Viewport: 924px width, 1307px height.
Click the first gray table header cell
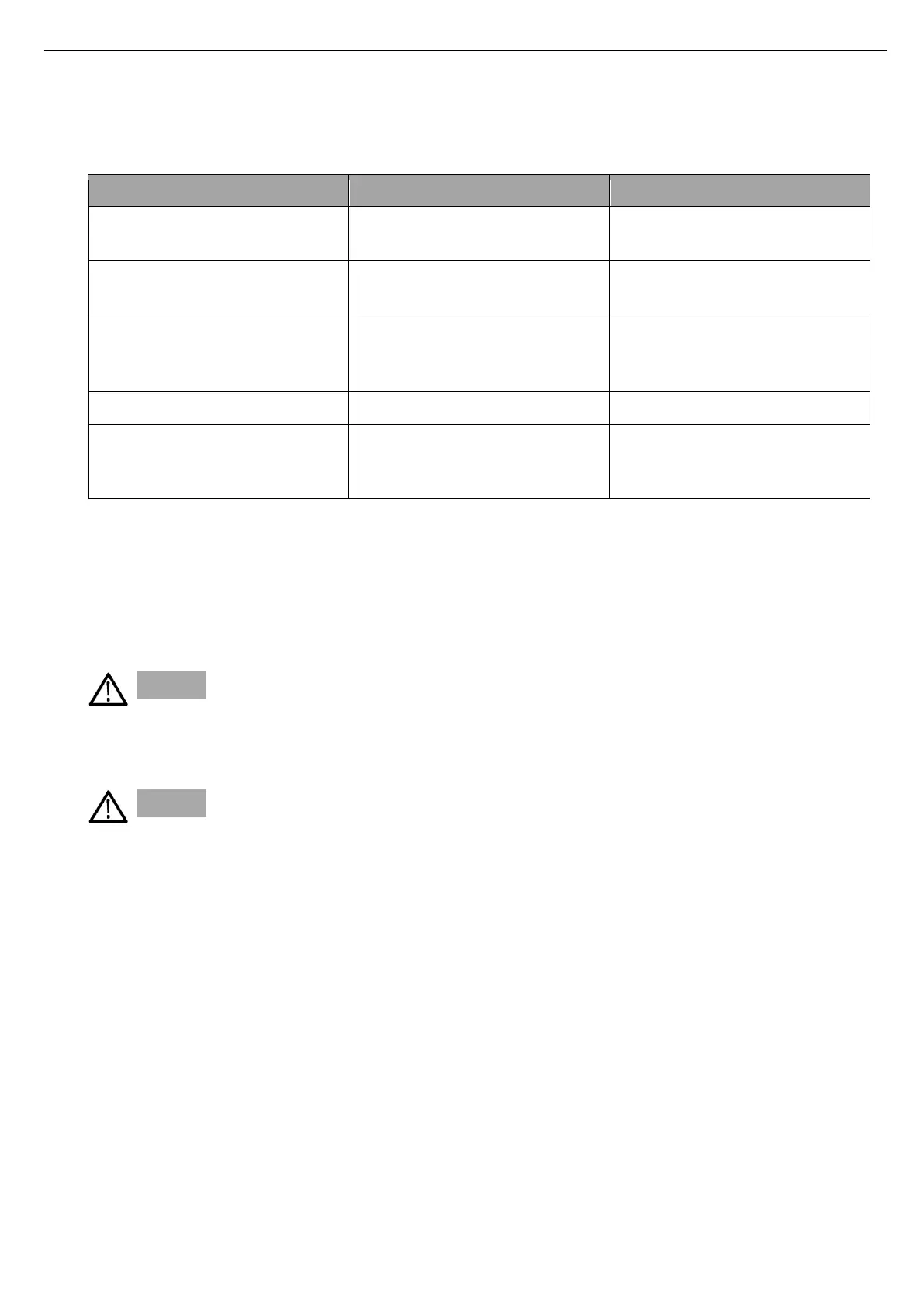pyautogui.click(x=219, y=190)
